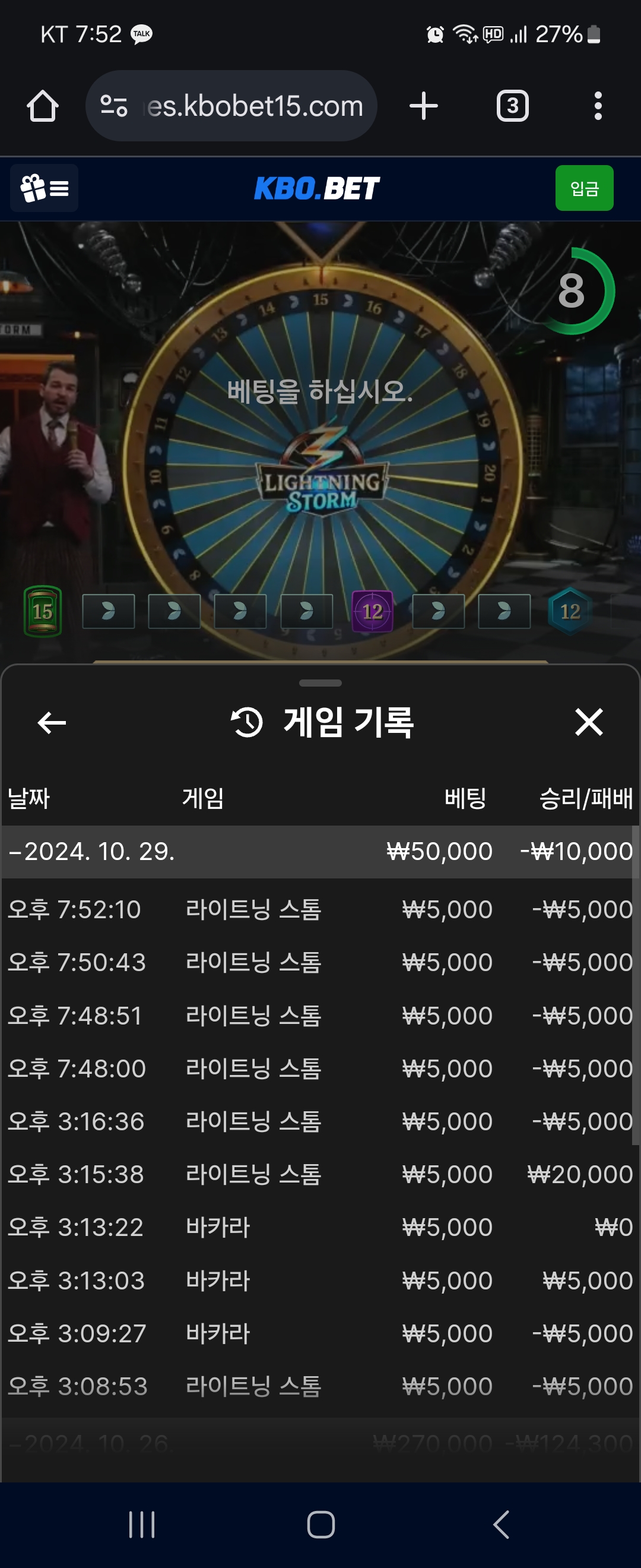Go back with the left arrow in 게임 기록
The image size is (641, 1568).
(x=52, y=722)
